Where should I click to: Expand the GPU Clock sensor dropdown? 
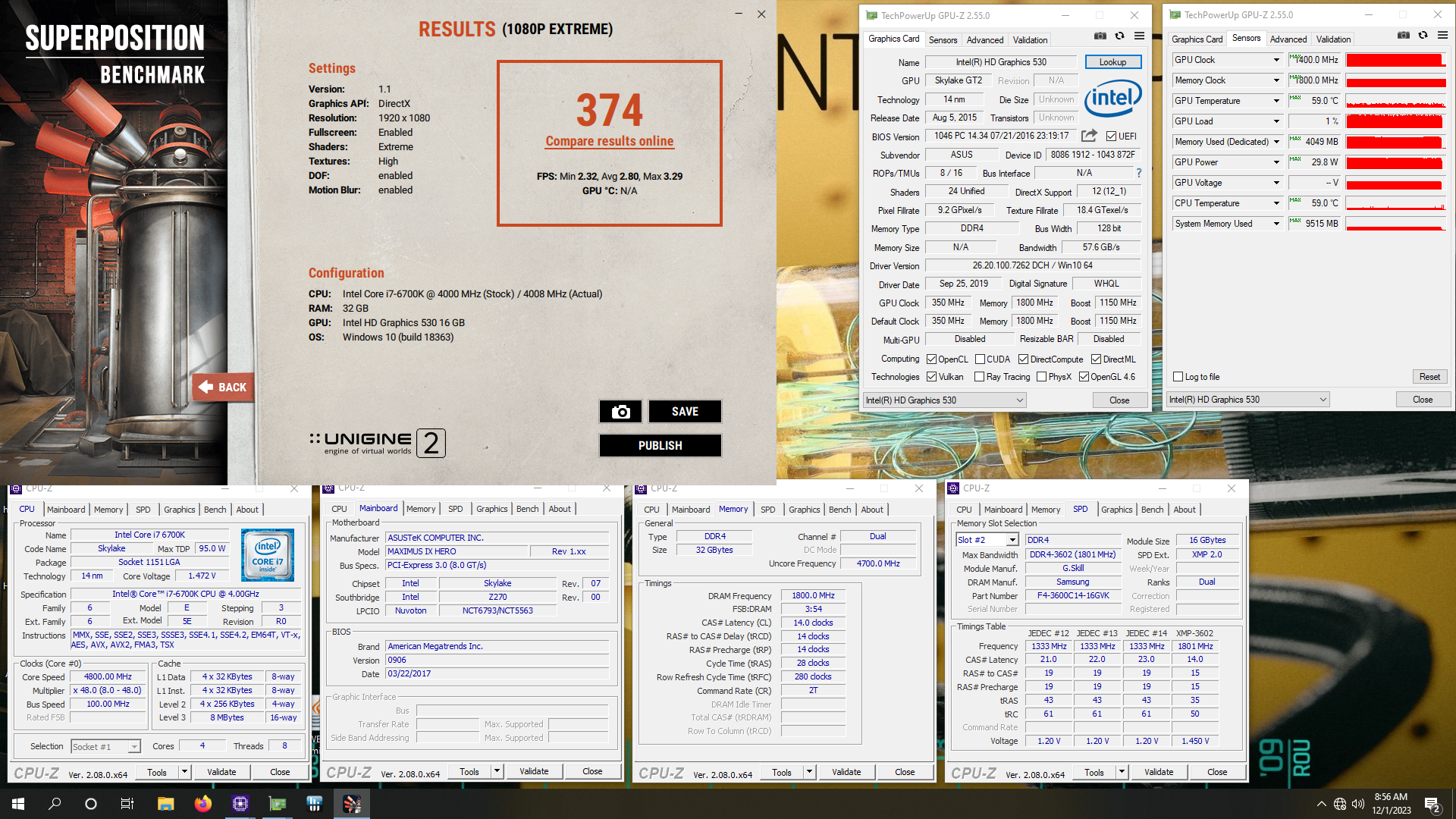point(1276,60)
